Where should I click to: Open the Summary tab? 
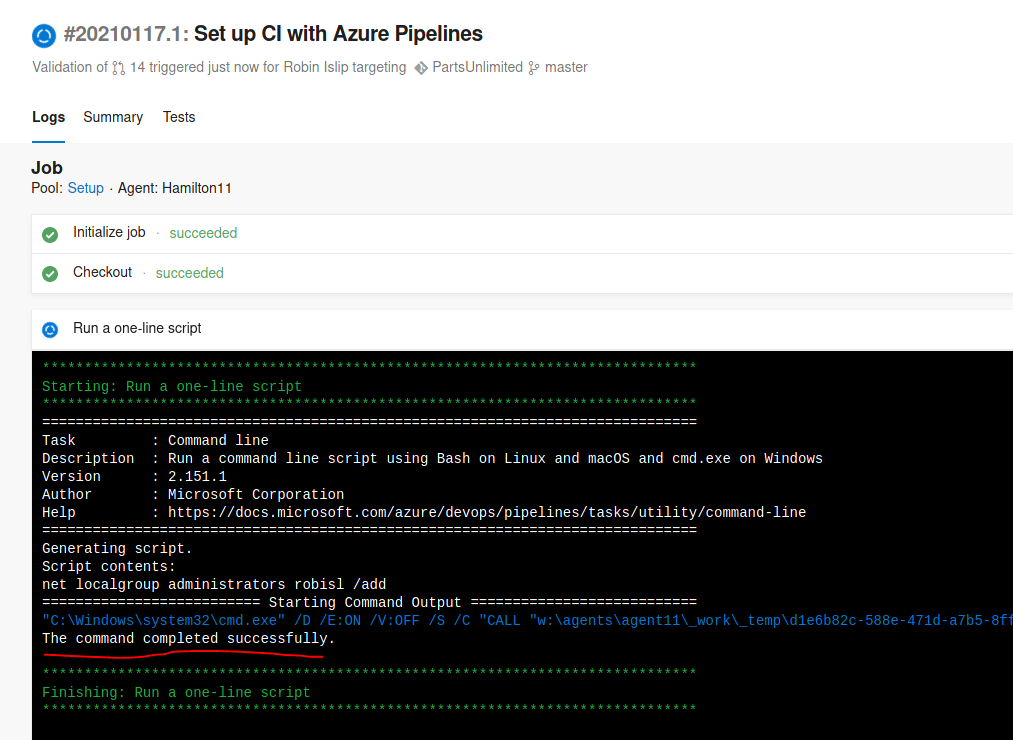113,117
